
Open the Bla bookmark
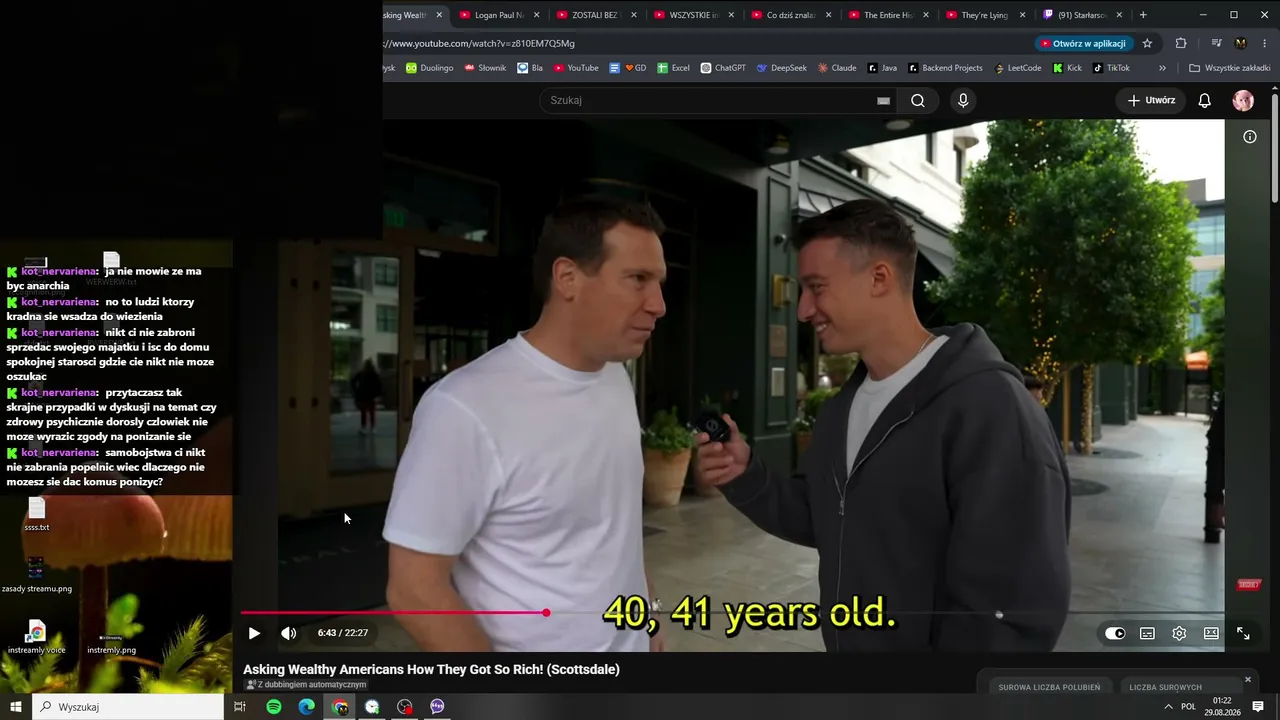(530, 68)
